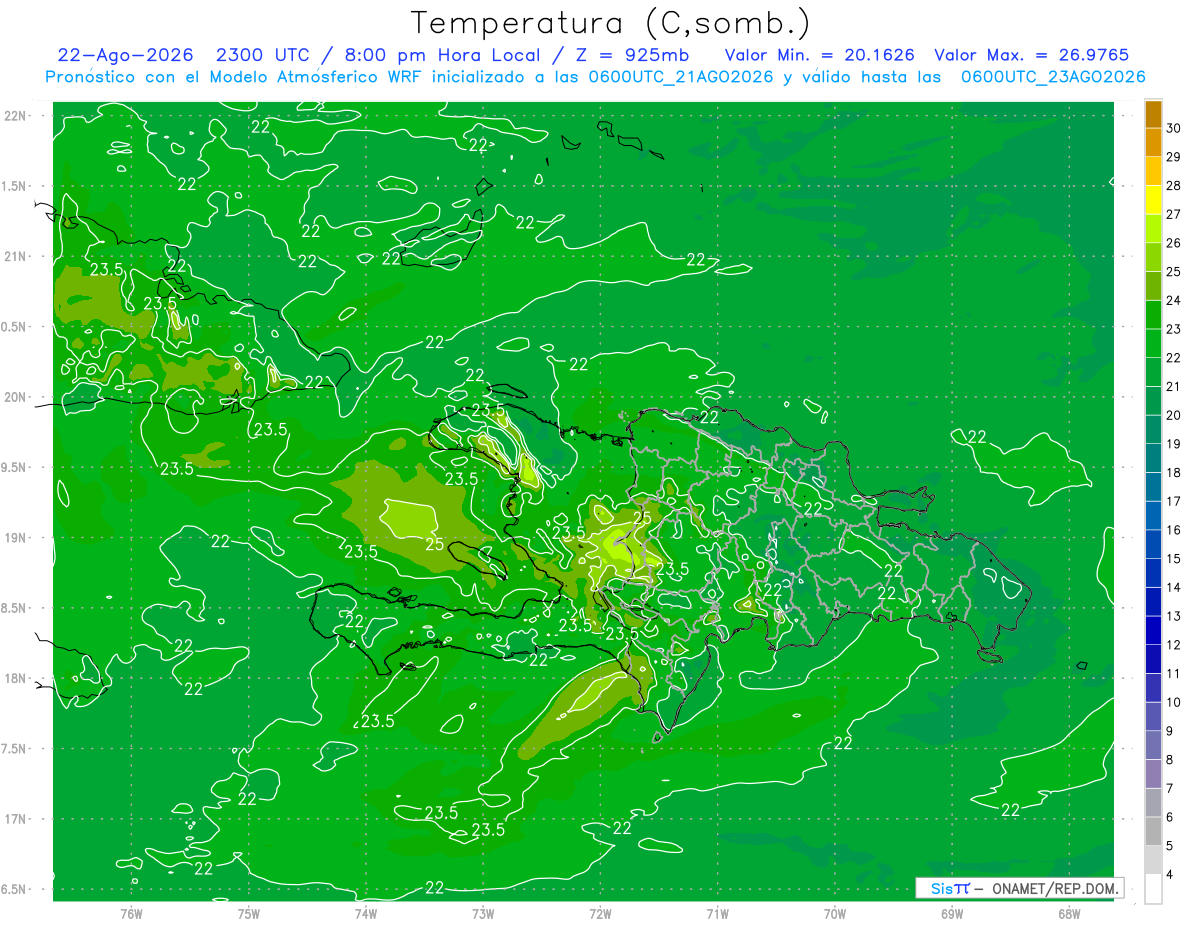Click valid-until time '0600UTC_23AGO2026'
Screen dimensions: 1200x927
point(1053,77)
